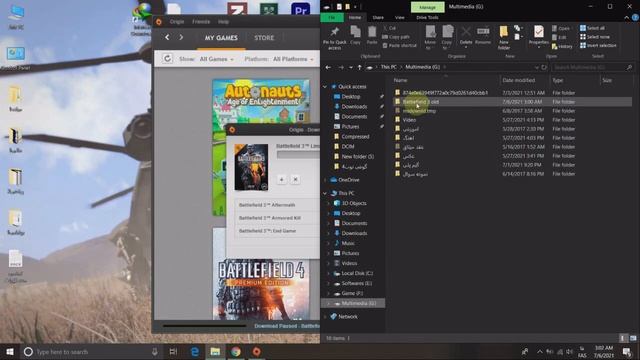Click the Rename icon in ribbon
This screenshot has width=640, height=360.
483,35
